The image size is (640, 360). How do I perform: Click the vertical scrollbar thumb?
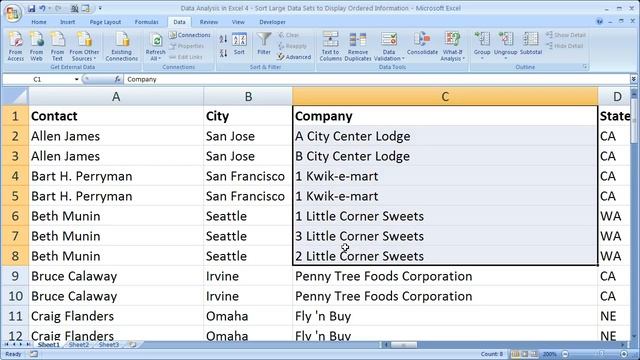[633, 120]
